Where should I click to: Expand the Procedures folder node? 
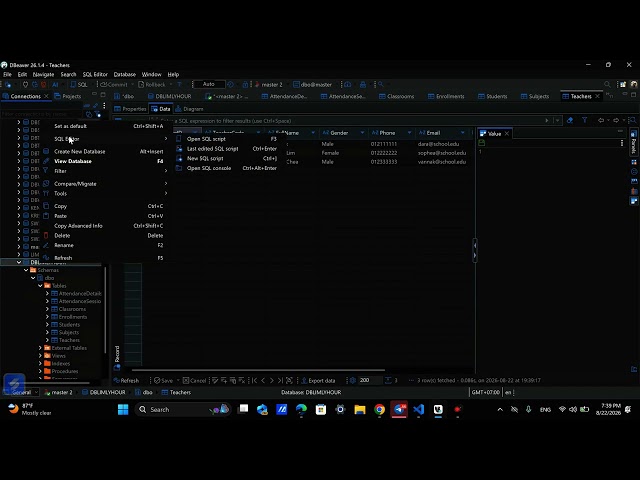40,371
